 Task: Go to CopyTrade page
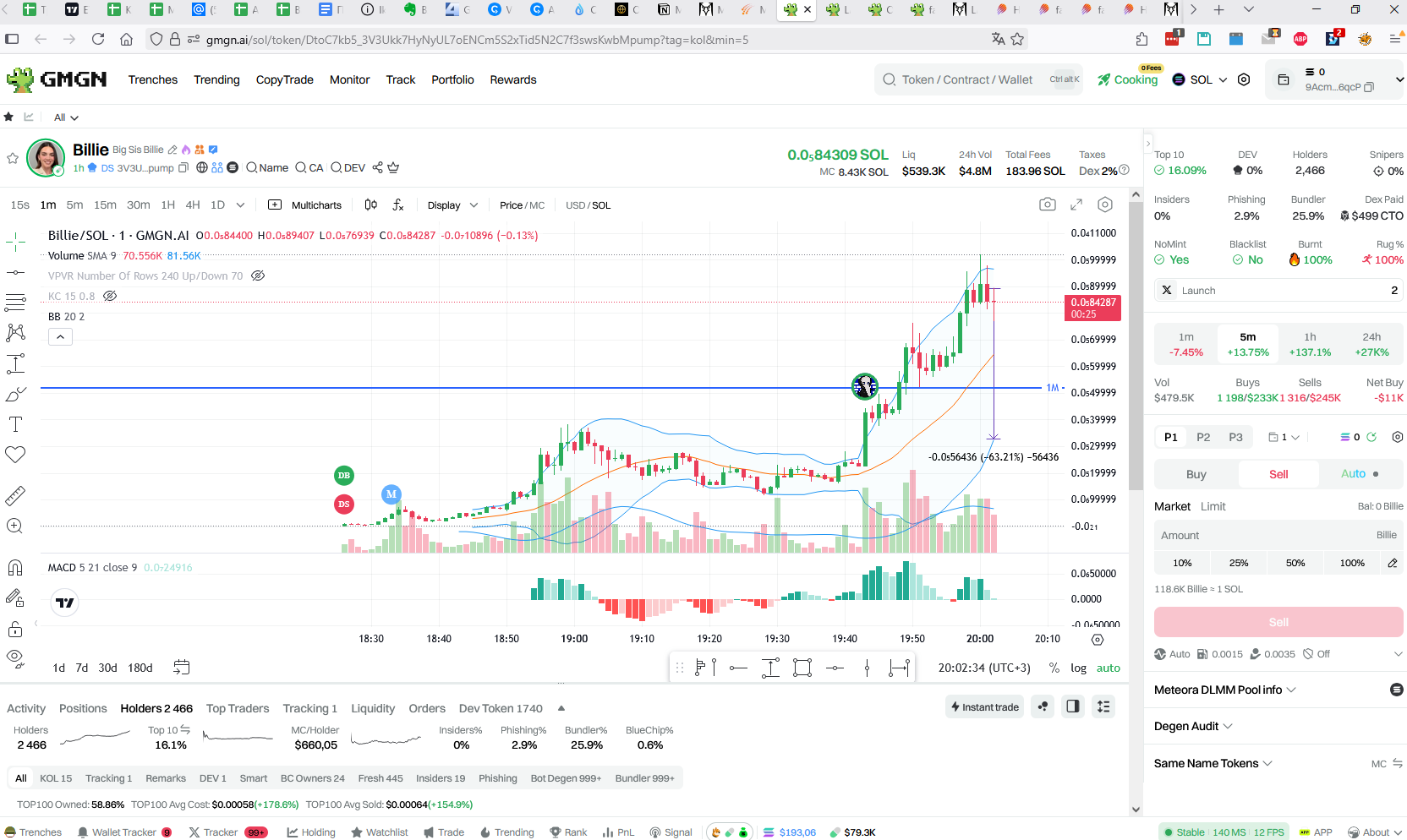284,79
